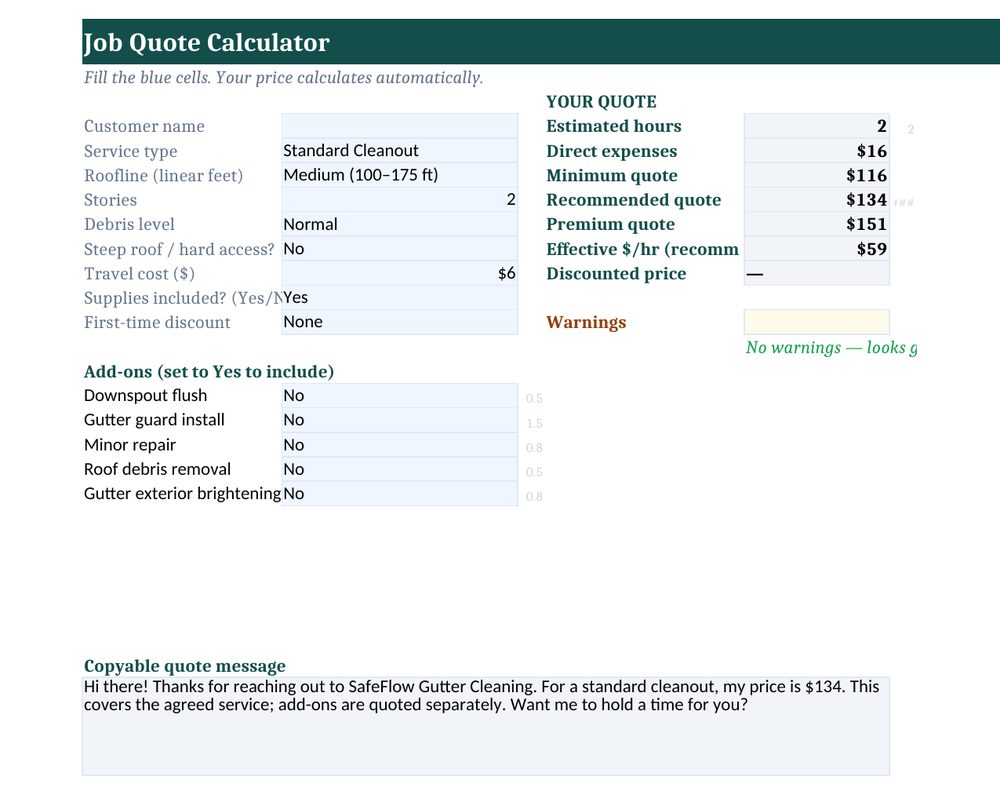Click the 'Gutter guard install' label
1000x795 pixels.
point(154,420)
